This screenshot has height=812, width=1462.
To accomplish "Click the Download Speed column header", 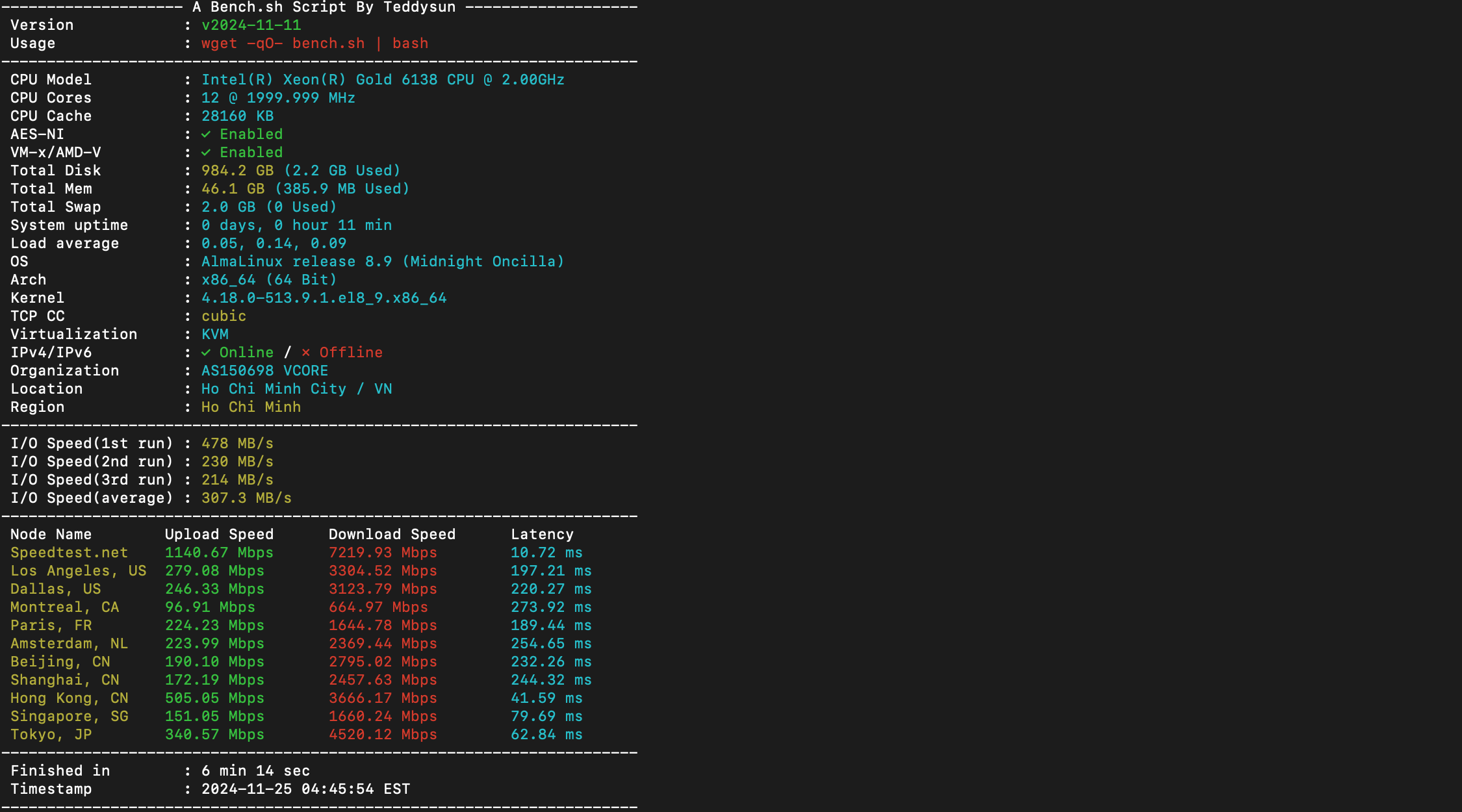I will pyautogui.click(x=392, y=534).
